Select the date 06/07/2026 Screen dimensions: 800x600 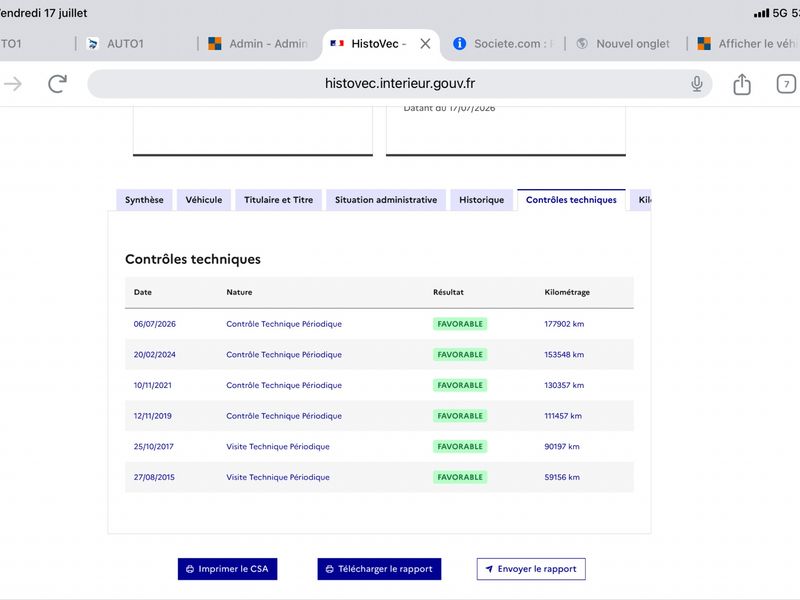coord(155,324)
